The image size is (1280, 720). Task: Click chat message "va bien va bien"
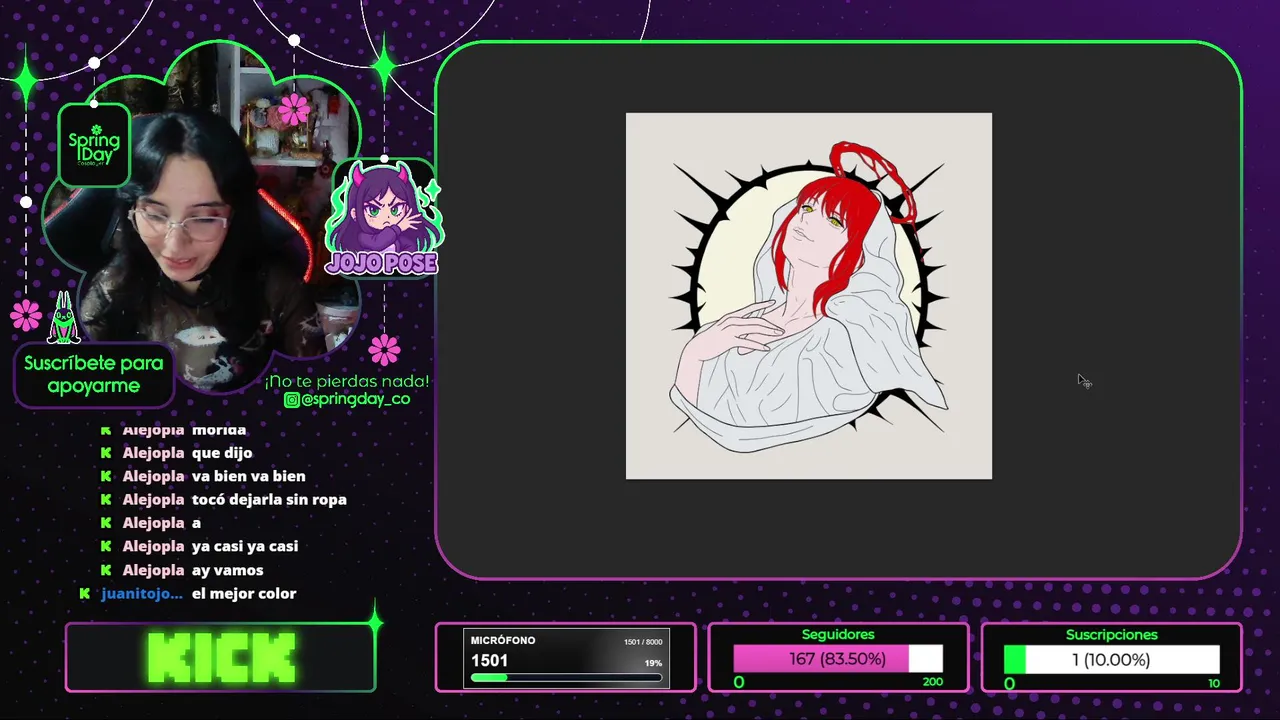tap(249, 476)
